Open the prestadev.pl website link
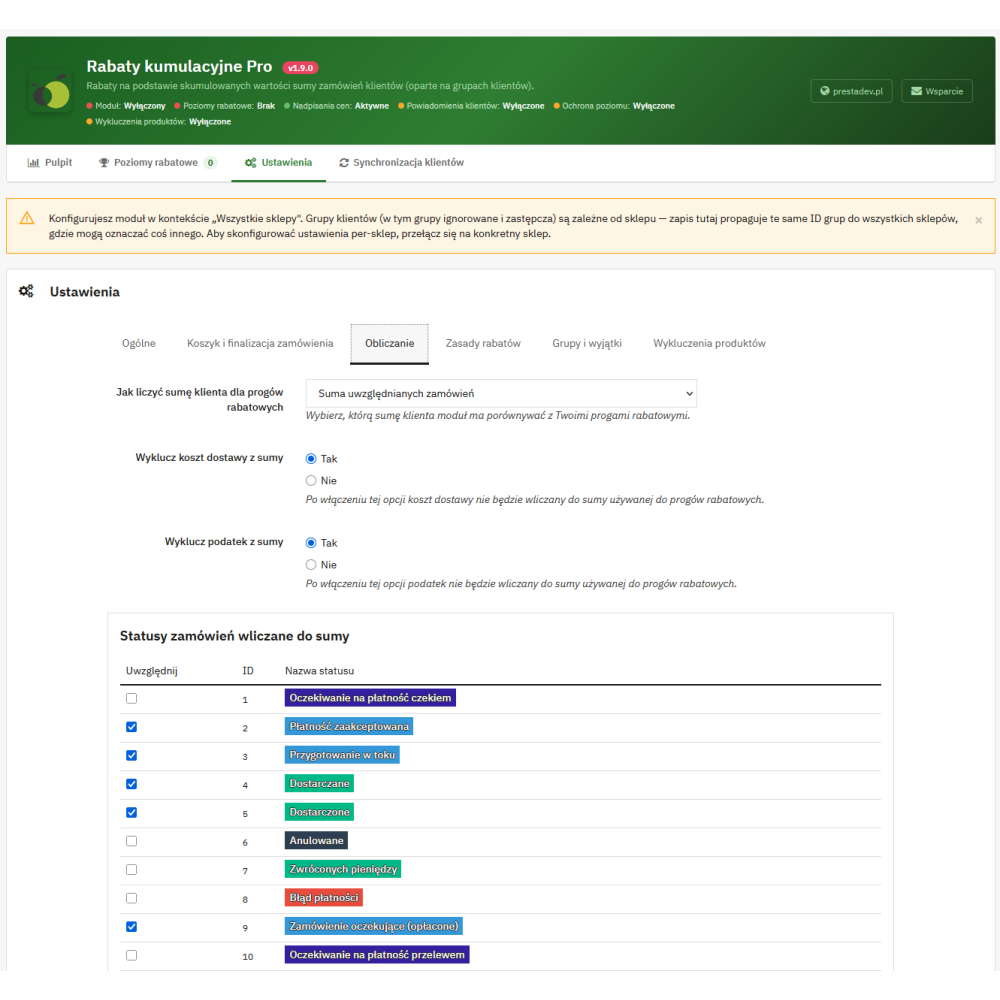The image size is (1000, 1000). tap(851, 91)
